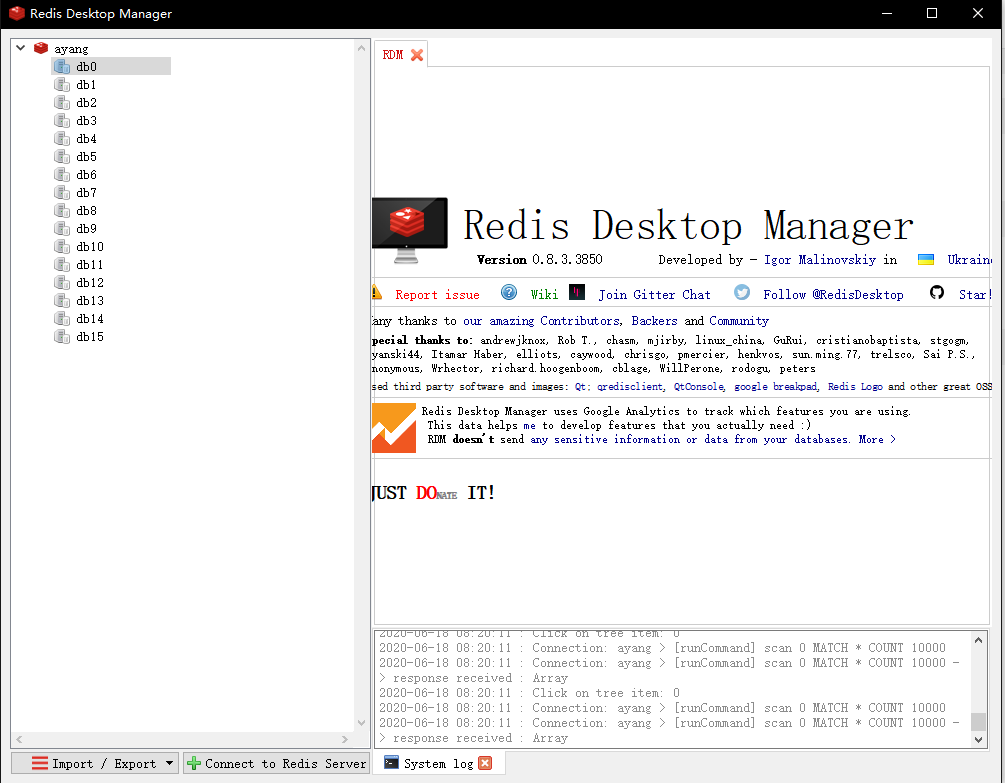Click the Twitter bird icon
This screenshot has width=1005, height=783.
pyautogui.click(x=741, y=293)
